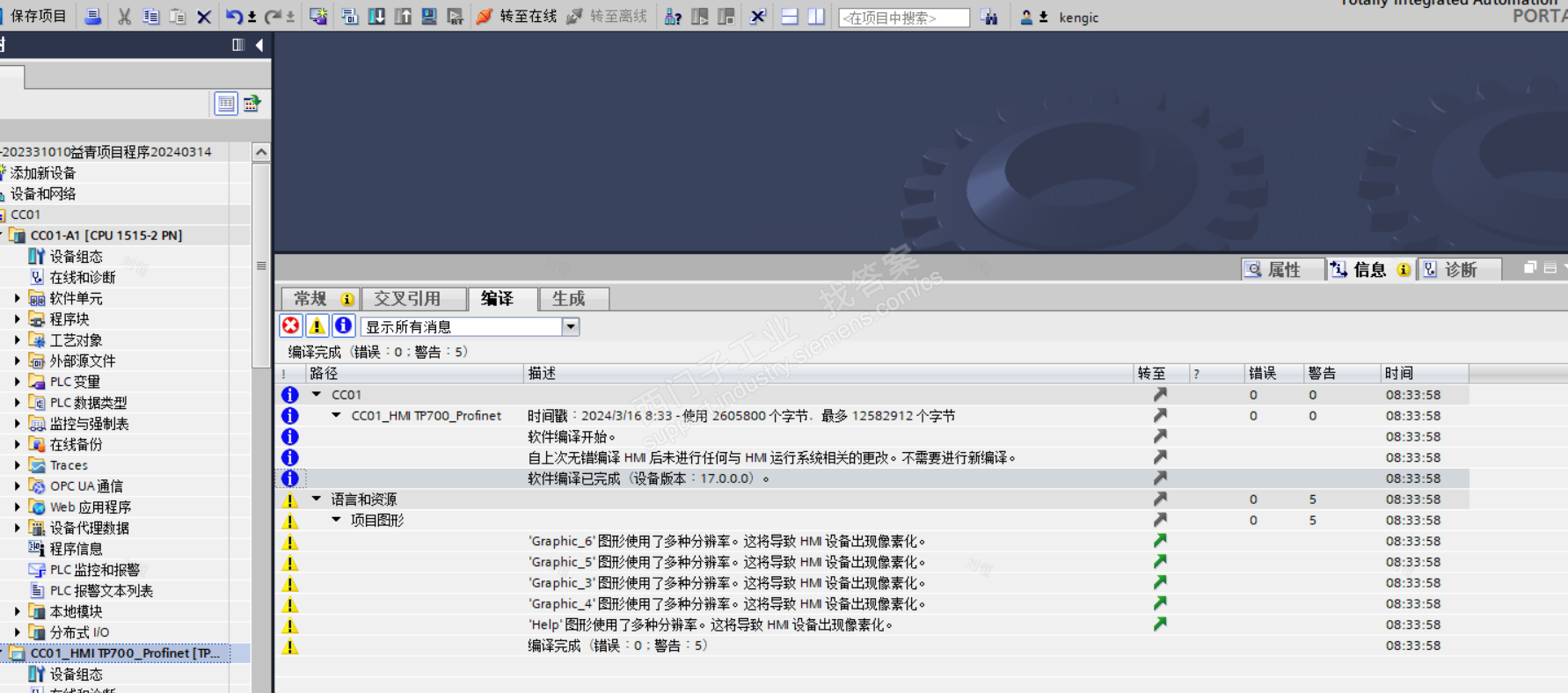Expand the 监控与强制表 folder
The image size is (1568, 693).
18,424
